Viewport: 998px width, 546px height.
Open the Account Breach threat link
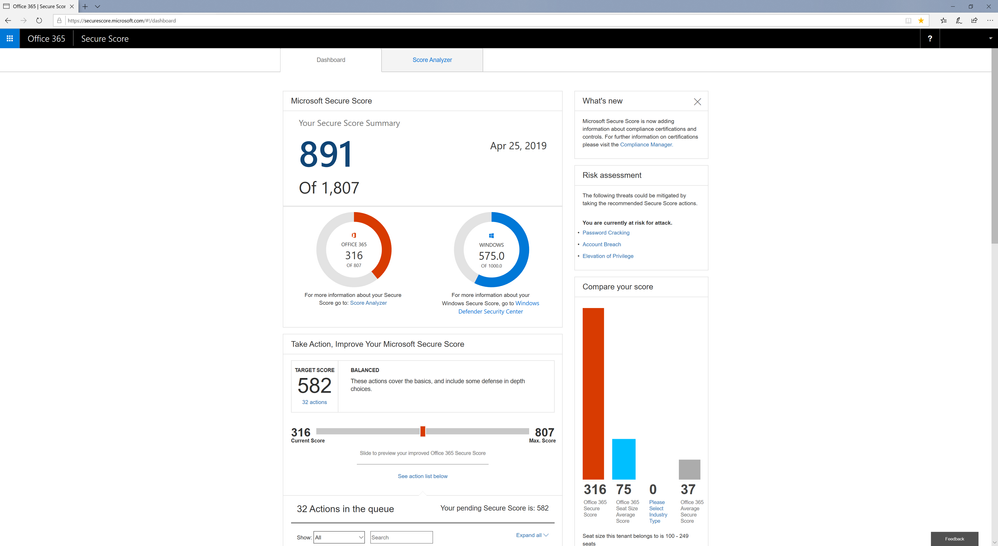[x=601, y=244]
